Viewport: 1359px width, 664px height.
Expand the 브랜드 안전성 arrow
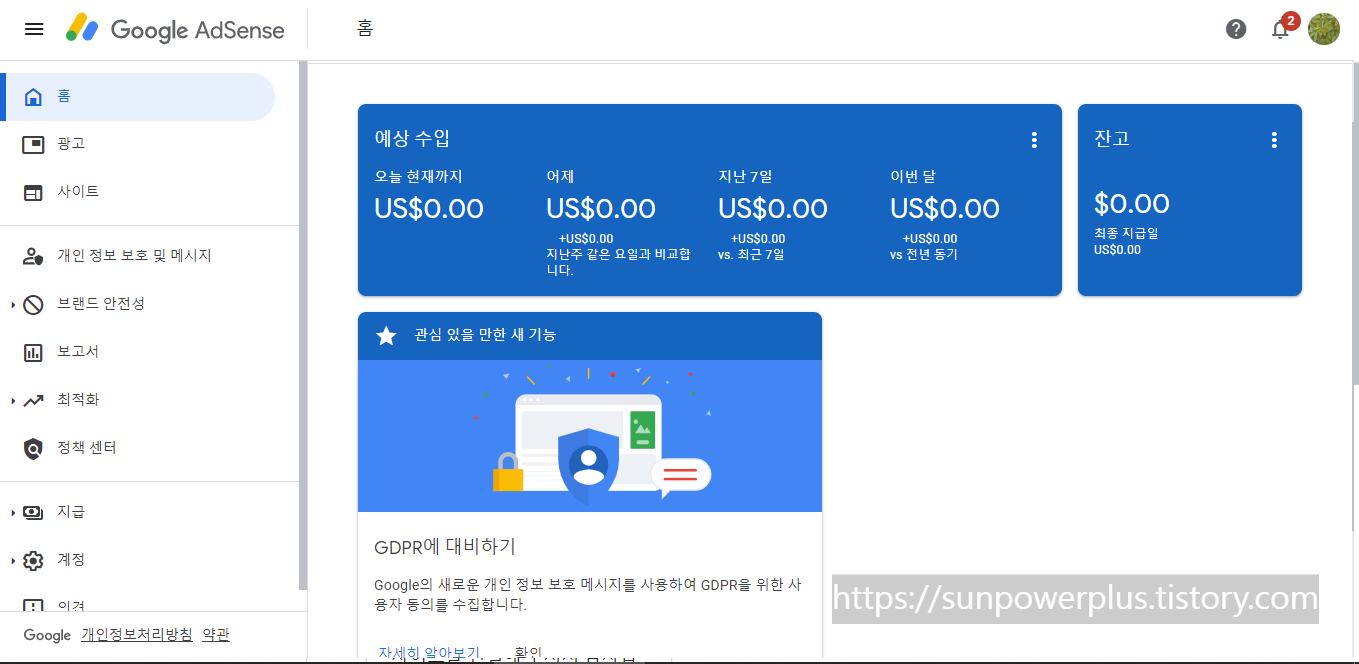tap(13, 305)
